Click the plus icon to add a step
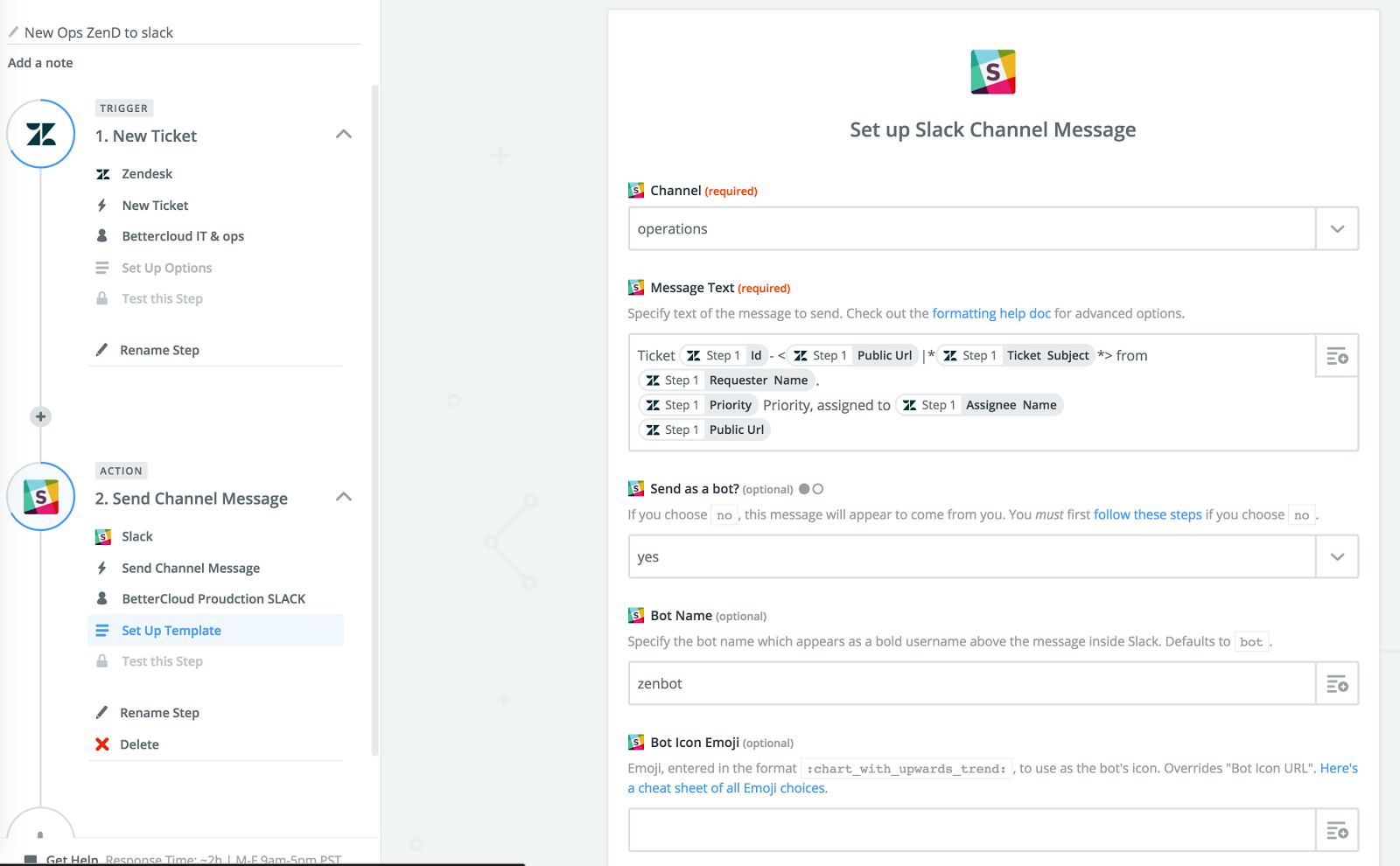 [x=40, y=416]
